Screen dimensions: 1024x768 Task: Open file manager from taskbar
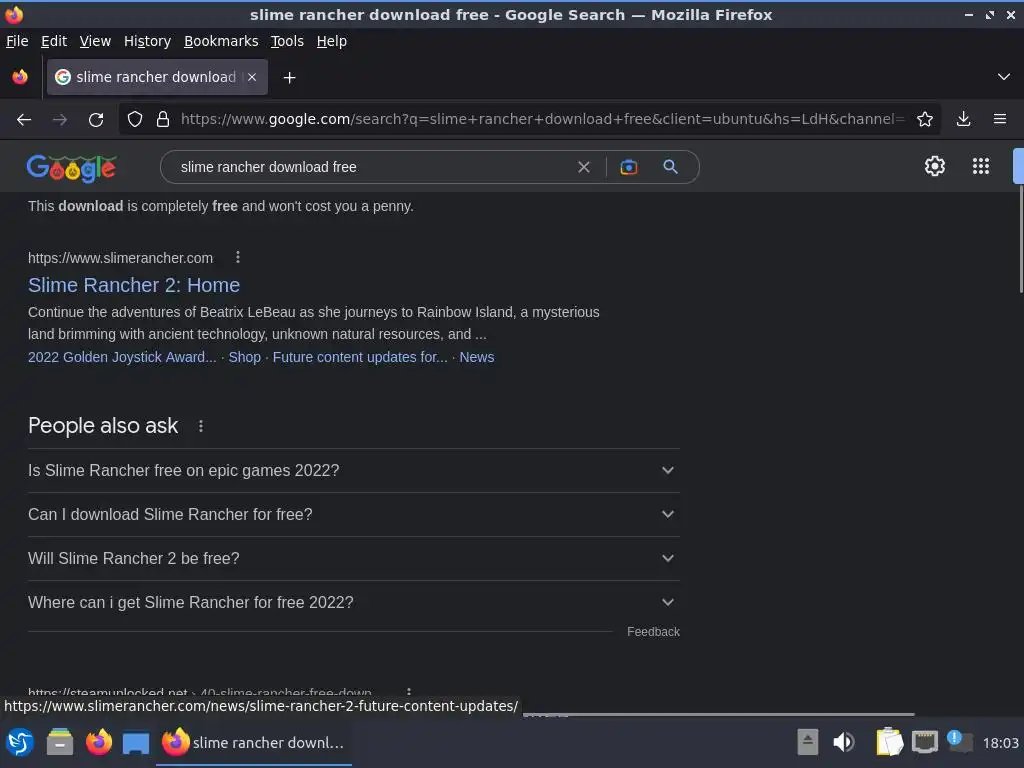coord(59,743)
